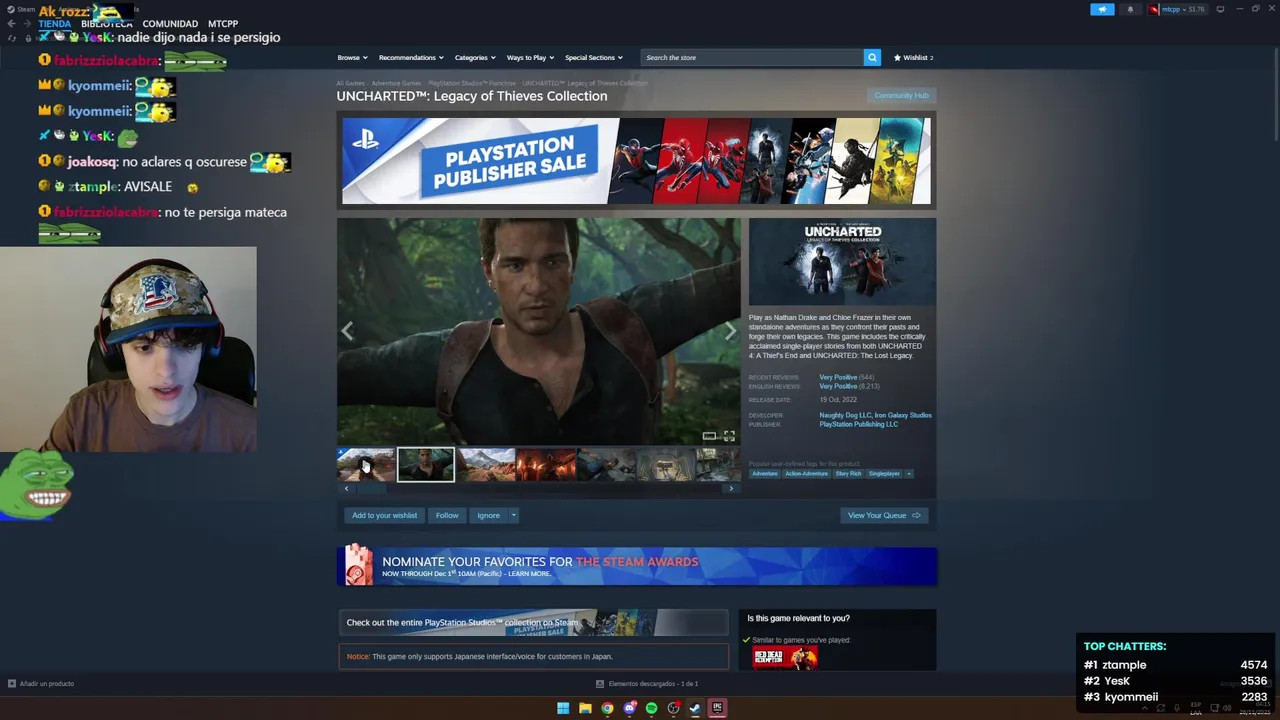Image resolution: width=1280 pixels, height=720 pixels.
Task: Open the MTCPP profile tab
Action: pyautogui.click(x=223, y=24)
